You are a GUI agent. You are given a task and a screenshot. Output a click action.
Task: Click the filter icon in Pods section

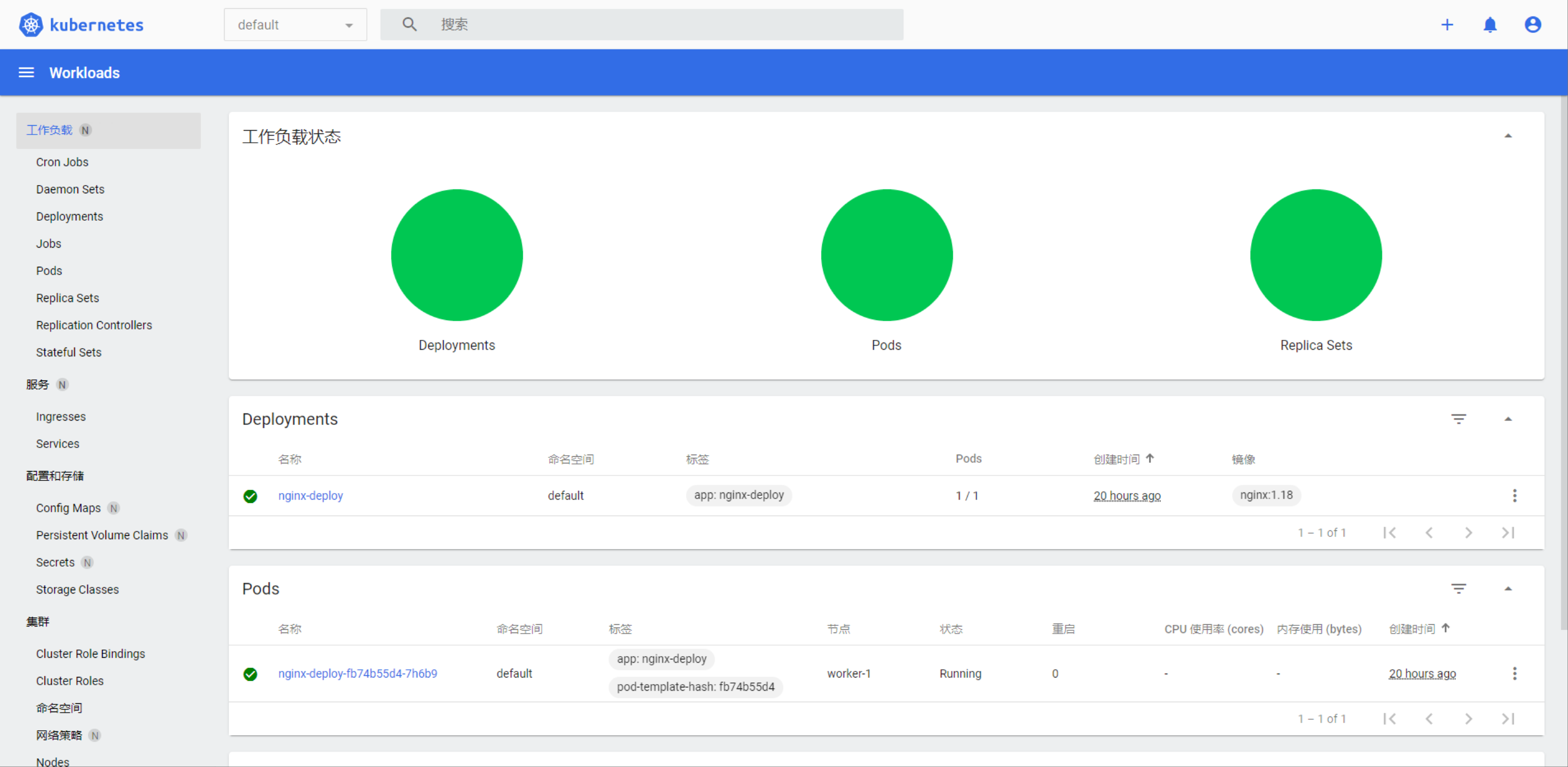1459,588
